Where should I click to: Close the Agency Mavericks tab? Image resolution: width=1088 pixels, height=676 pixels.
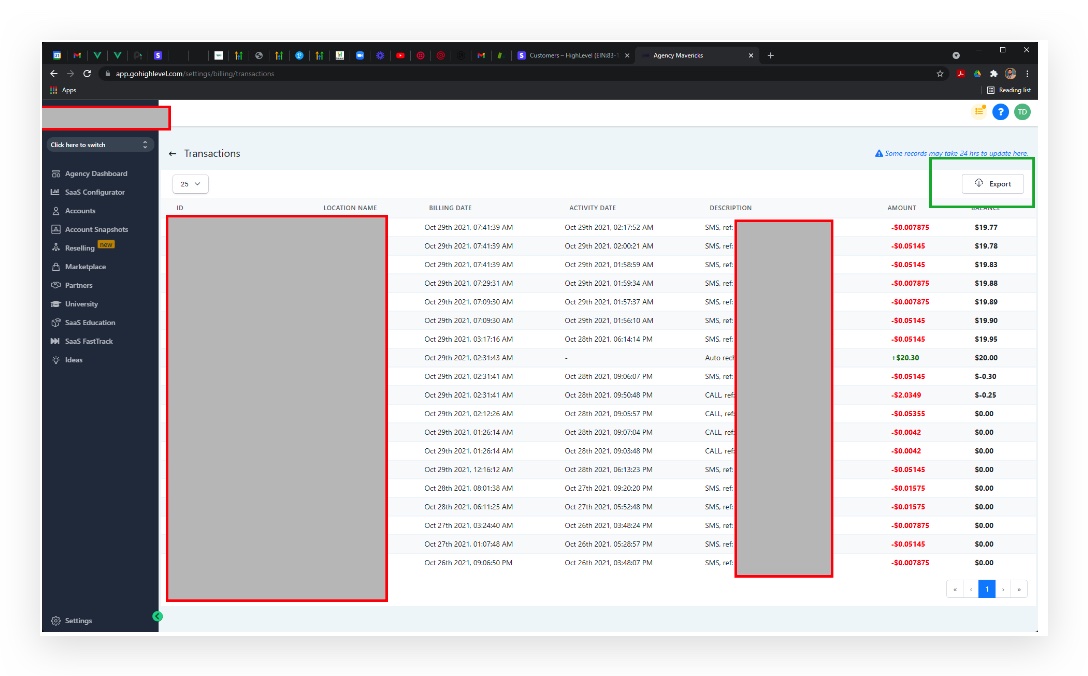click(751, 56)
